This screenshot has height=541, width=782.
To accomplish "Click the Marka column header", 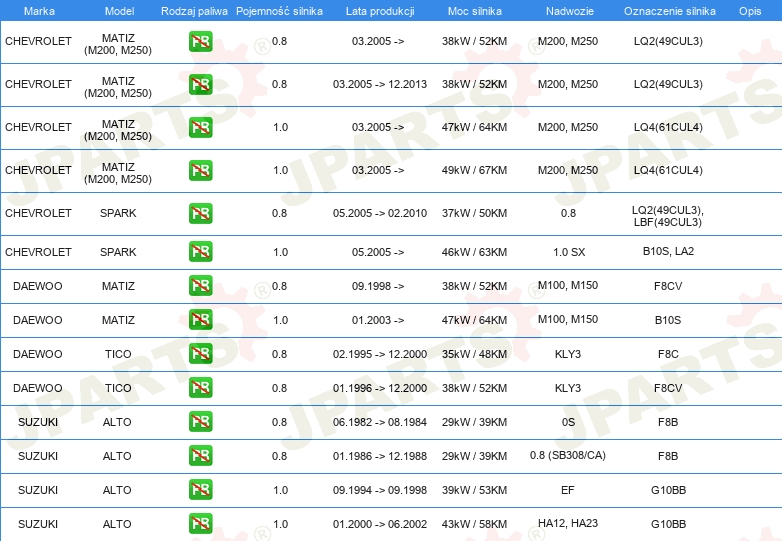I will [39, 11].
